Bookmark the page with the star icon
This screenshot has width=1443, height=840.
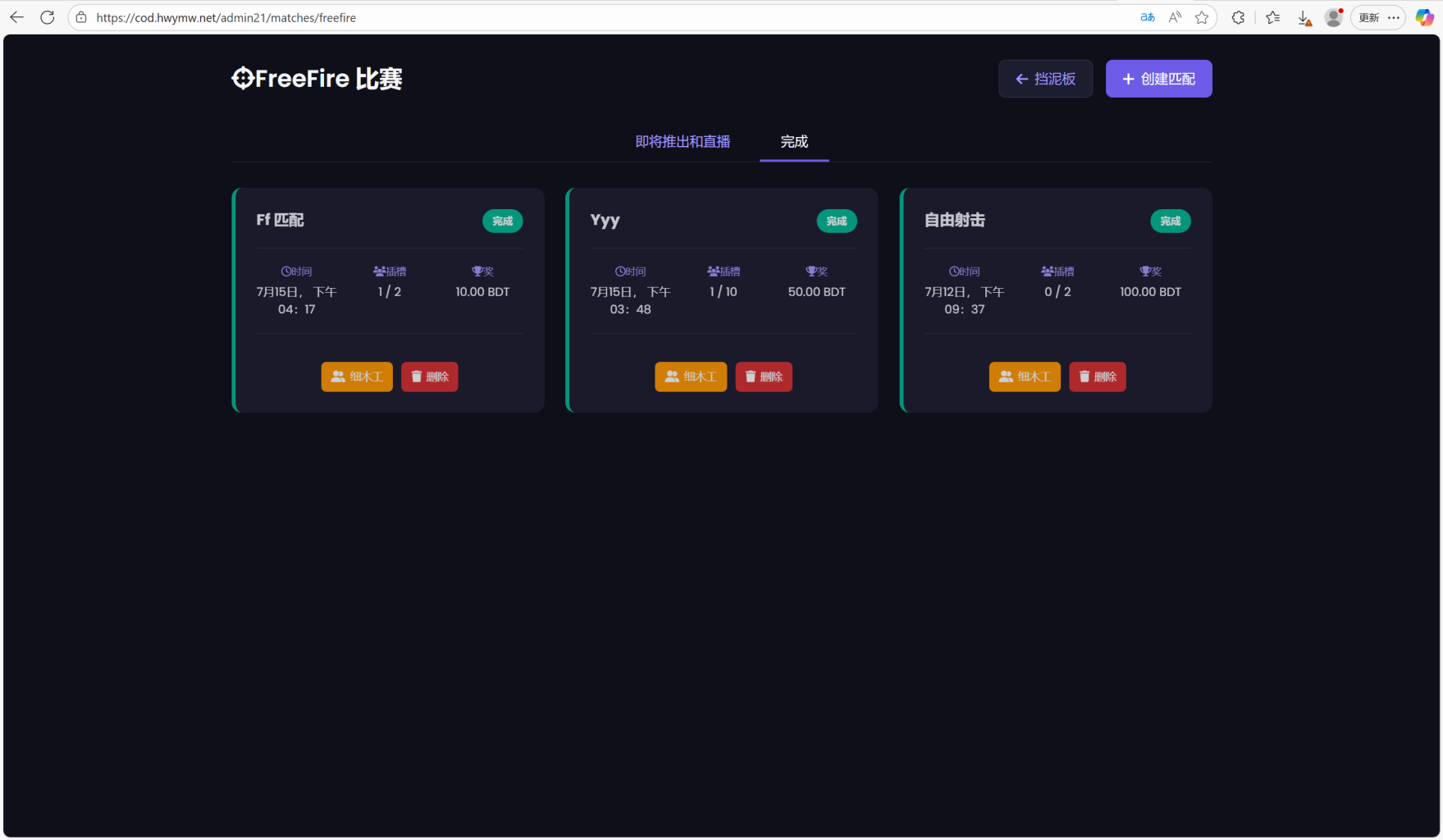tap(1202, 17)
